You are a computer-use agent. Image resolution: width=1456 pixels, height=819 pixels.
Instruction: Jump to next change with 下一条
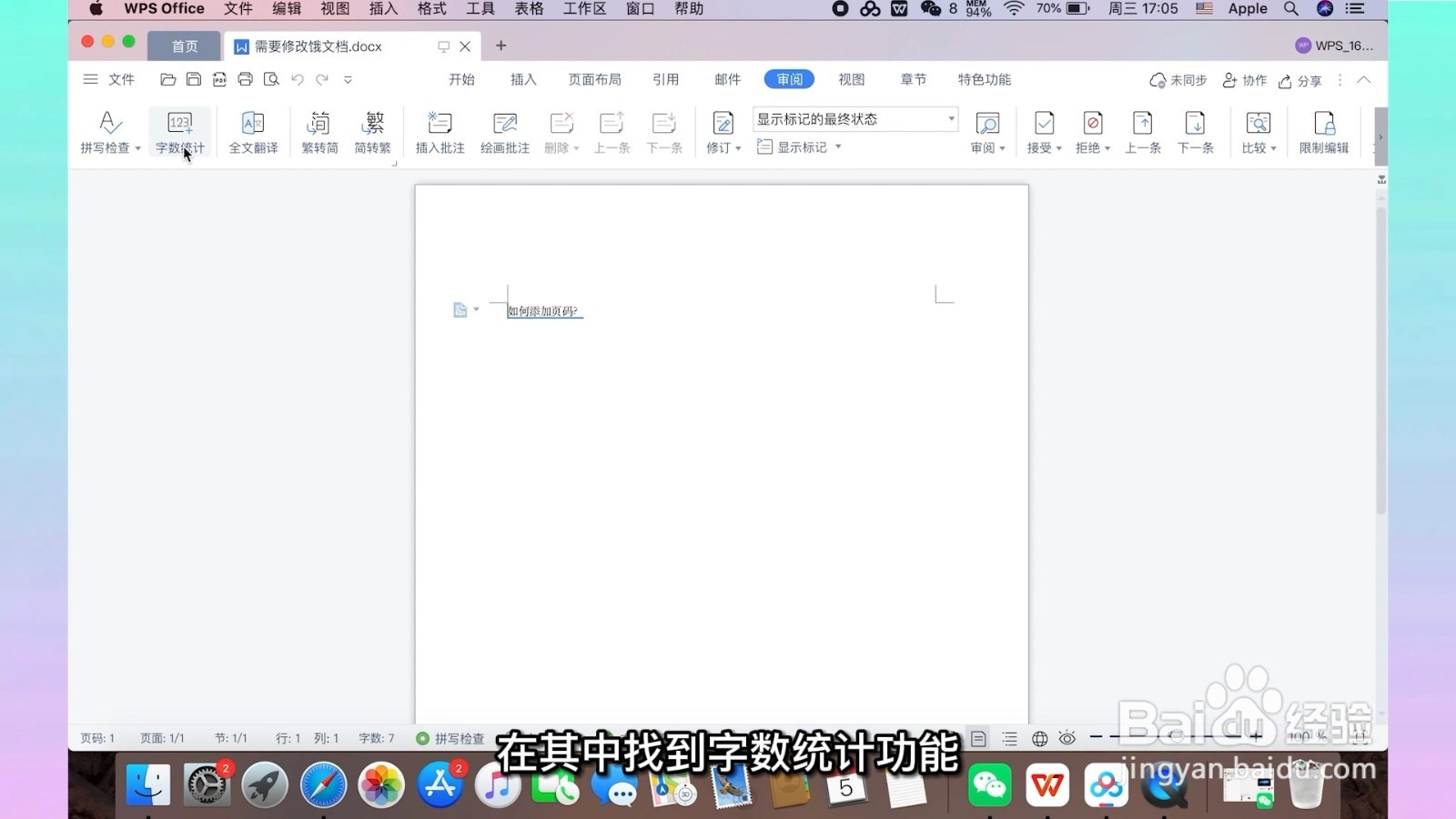(1195, 131)
